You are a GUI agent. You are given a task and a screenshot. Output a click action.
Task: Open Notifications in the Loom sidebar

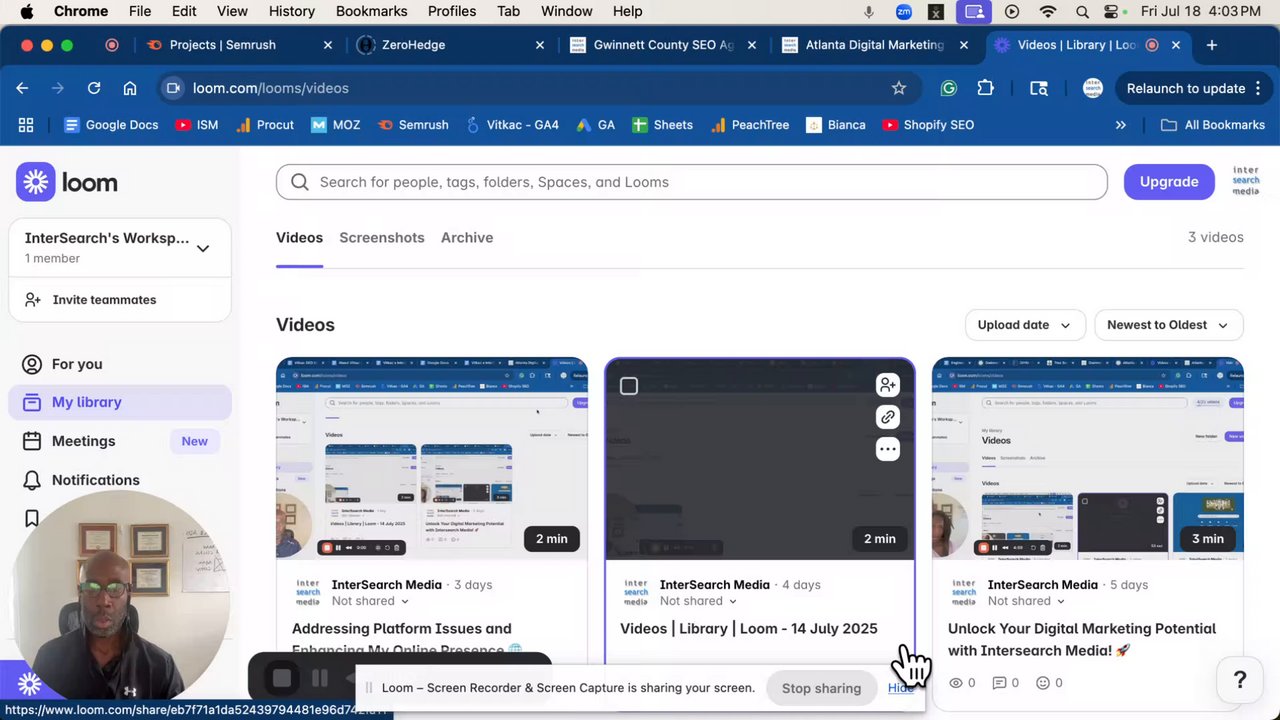tap(120, 480)
